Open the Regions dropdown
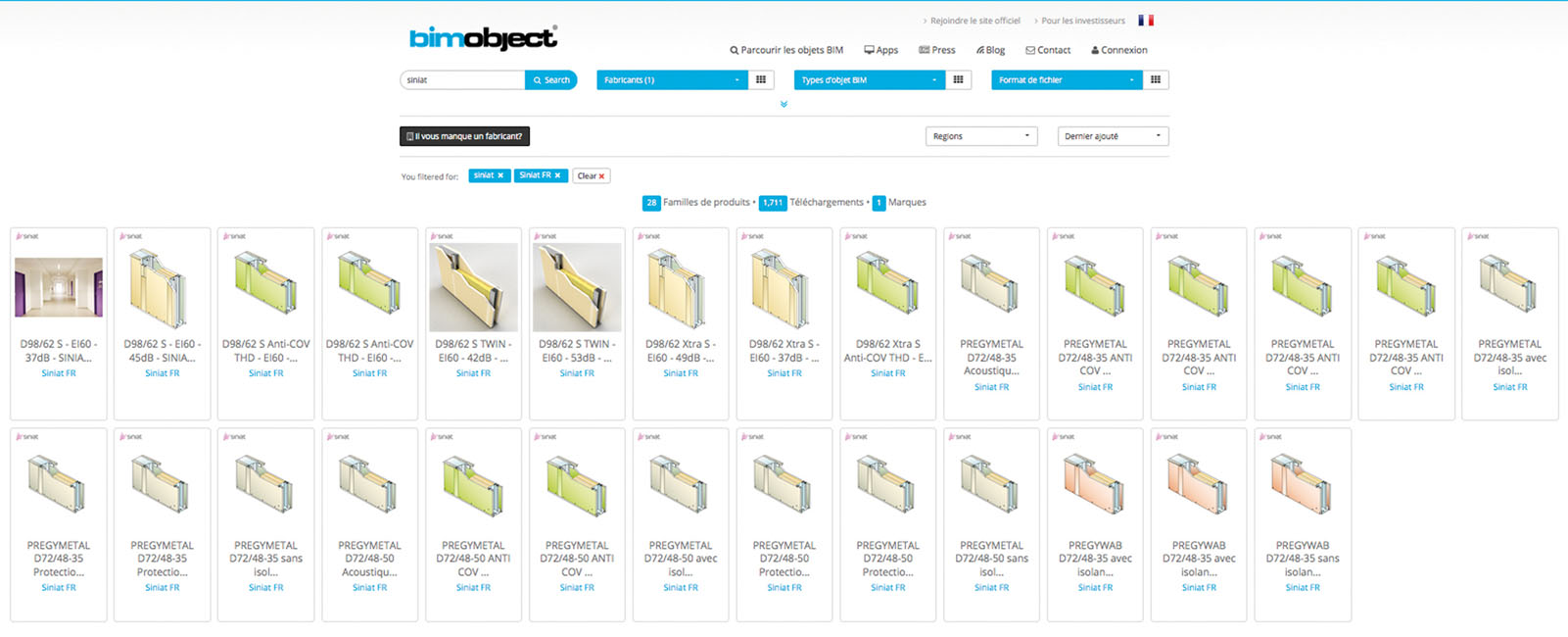1568x637 pixels. [981, 136]
